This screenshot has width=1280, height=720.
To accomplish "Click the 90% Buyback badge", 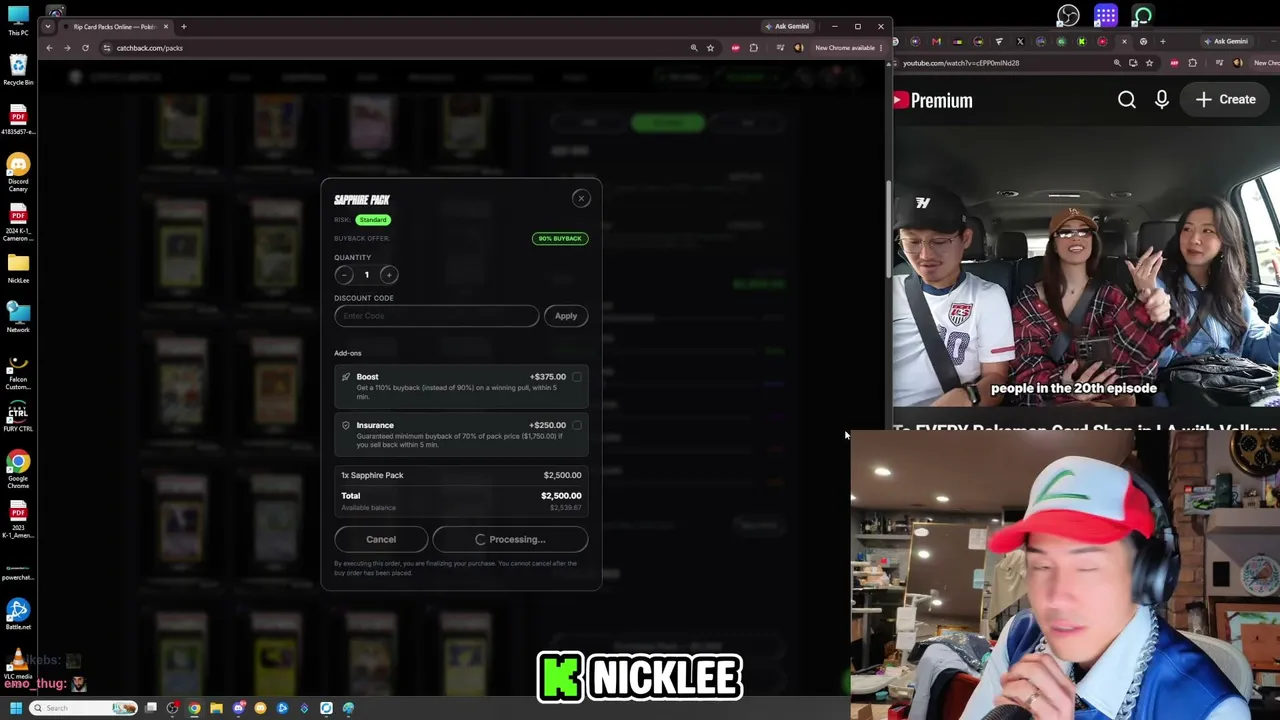I will click(560, 238).
